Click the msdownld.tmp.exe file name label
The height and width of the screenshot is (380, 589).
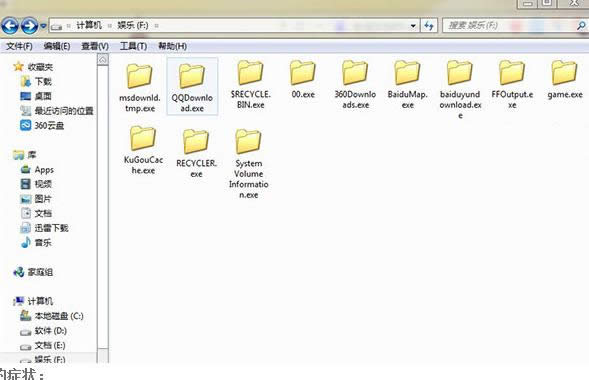click(x=140, y=103)
